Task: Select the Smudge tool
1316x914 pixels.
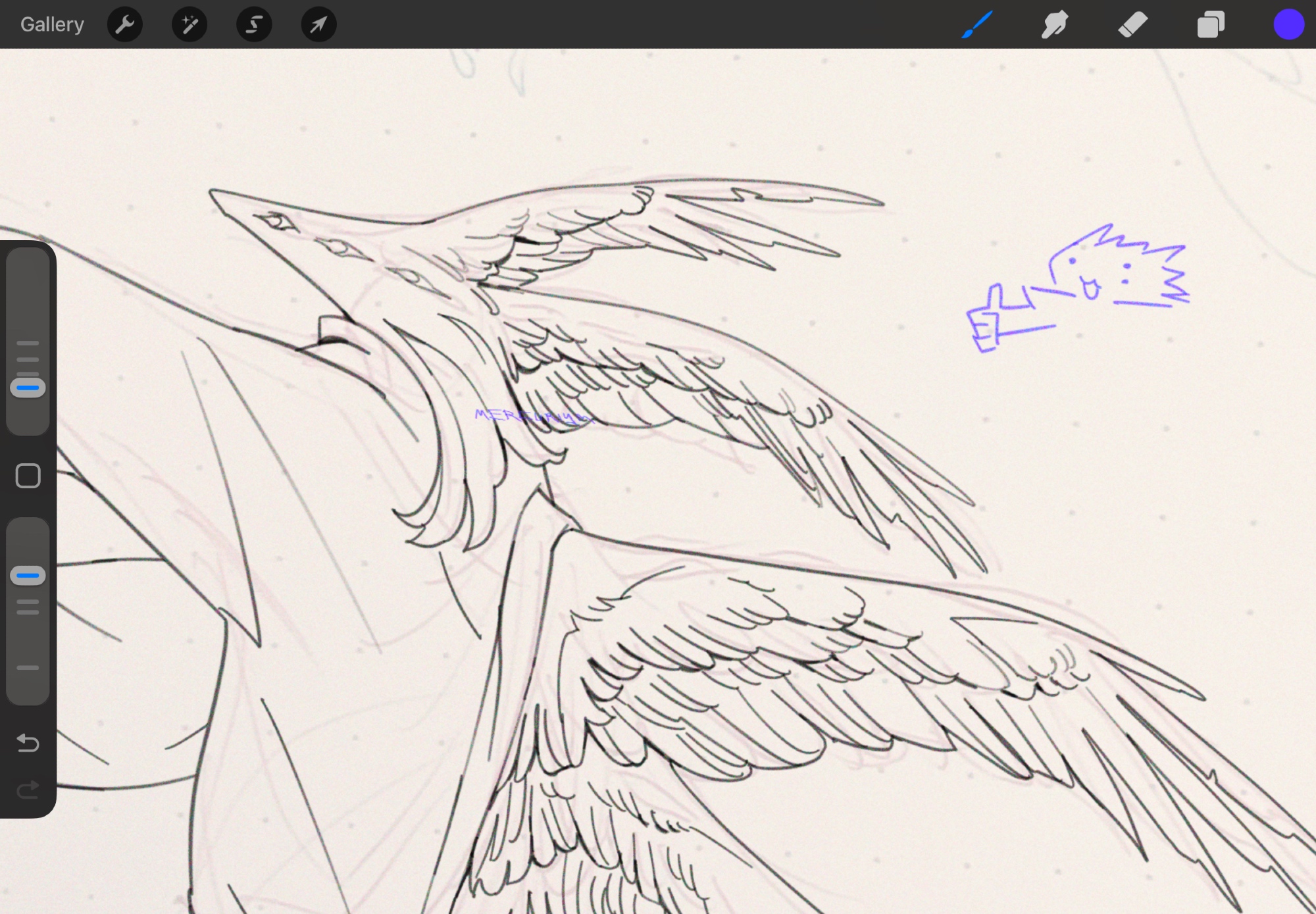Action: pyautogui.click(x=1054, y=24)
